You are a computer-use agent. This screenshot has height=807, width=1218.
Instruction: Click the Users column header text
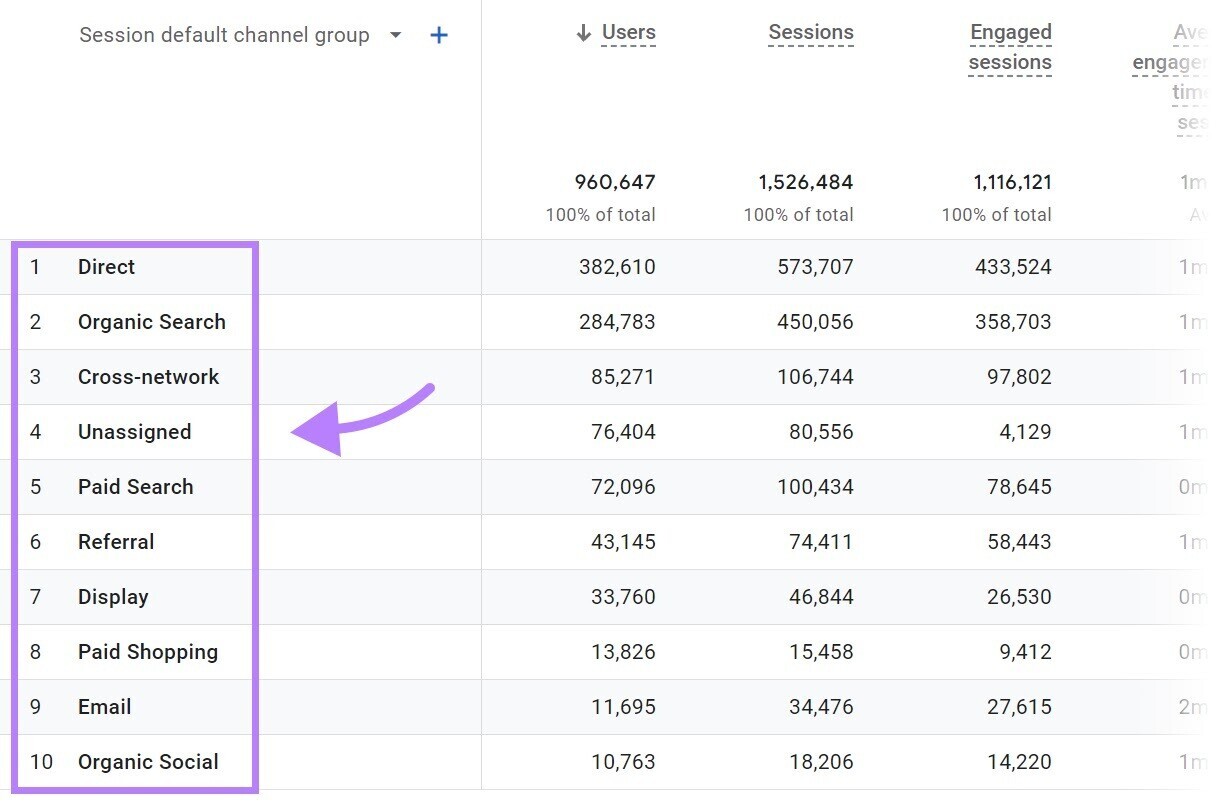coord(628,31)
